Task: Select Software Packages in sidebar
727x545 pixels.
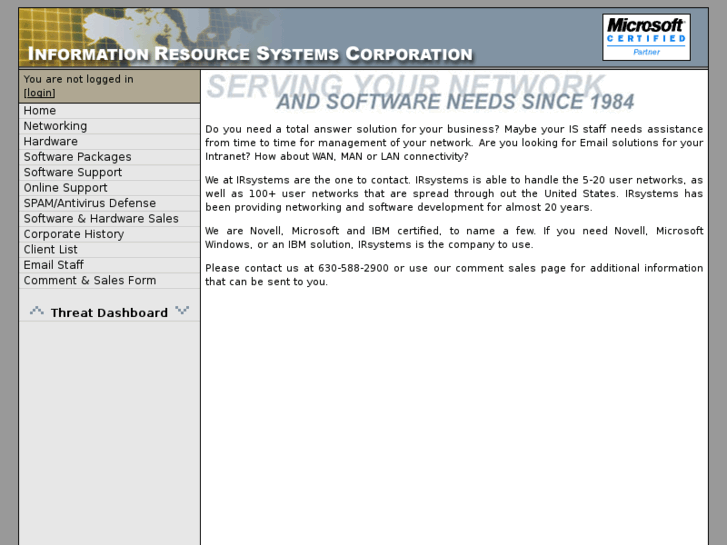Action: tap(109, 157)
